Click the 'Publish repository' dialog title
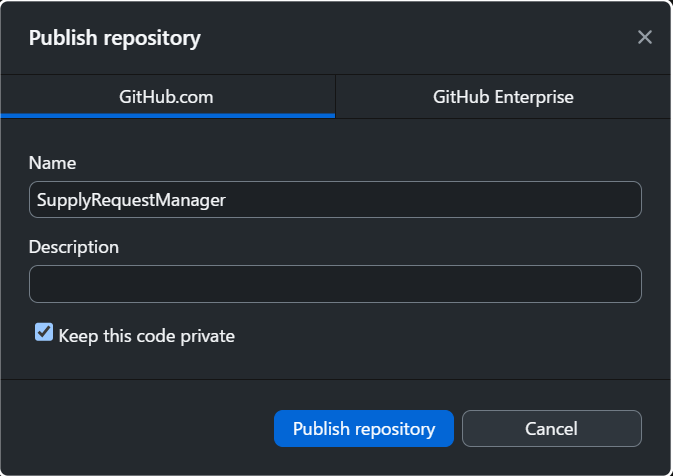This screenshot has height=476, width=673. click(114, 38)
